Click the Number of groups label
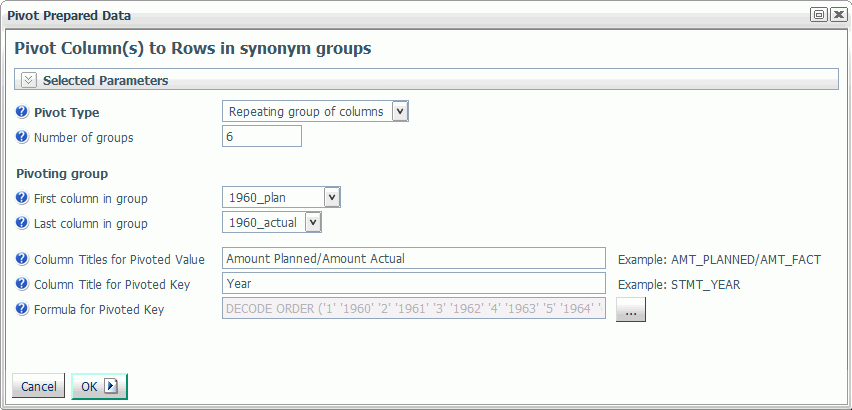This screenshot has height=410, width=852. point(84,138)
